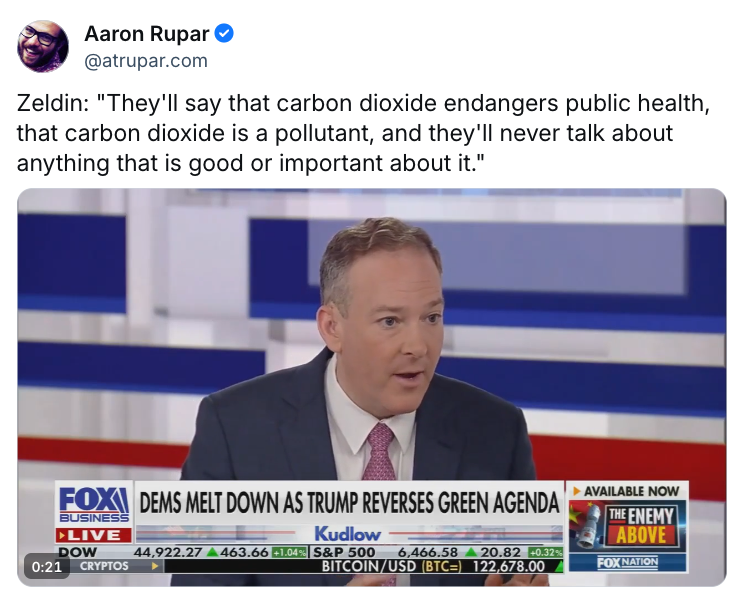Click the Fox Nation logo
738x601 pixels.
627,562
